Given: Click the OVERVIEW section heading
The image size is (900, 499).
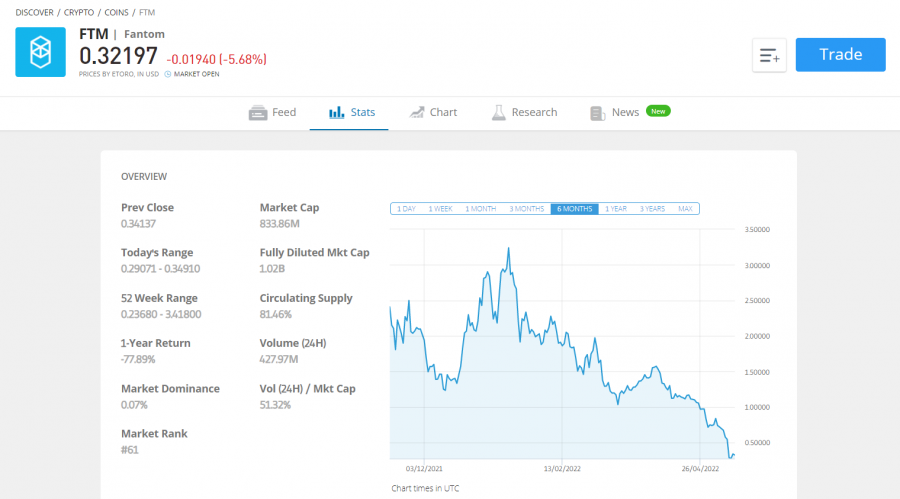Looking at the screenshot, I should tap(144, 176).
